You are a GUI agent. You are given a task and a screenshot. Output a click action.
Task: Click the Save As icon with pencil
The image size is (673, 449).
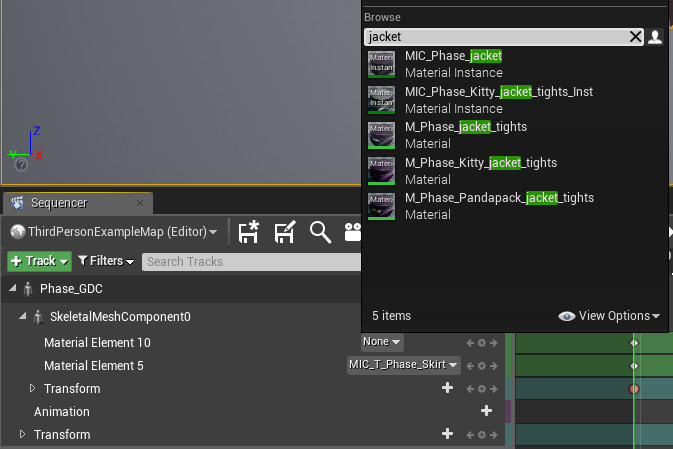(x=284, y=232)
